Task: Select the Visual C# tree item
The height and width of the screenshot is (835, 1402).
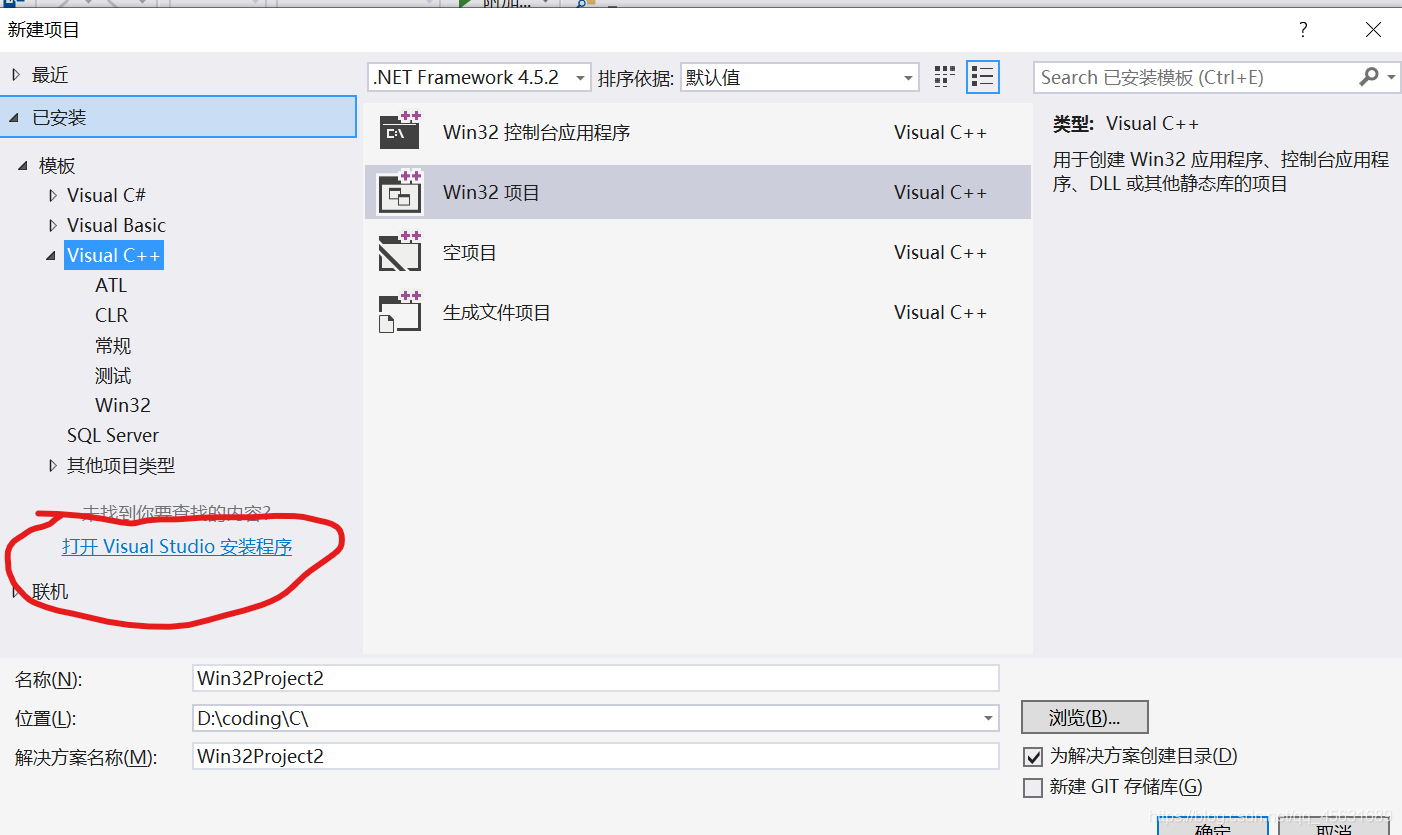Action: [x=106, y=196]
